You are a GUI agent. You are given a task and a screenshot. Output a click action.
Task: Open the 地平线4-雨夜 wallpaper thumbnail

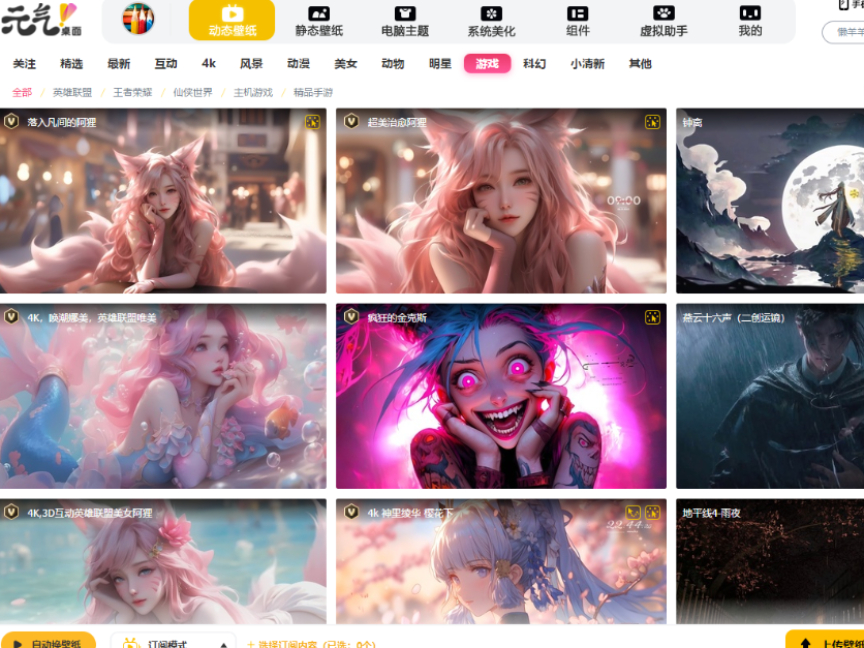pyautogui.click(x=770, y=561)
